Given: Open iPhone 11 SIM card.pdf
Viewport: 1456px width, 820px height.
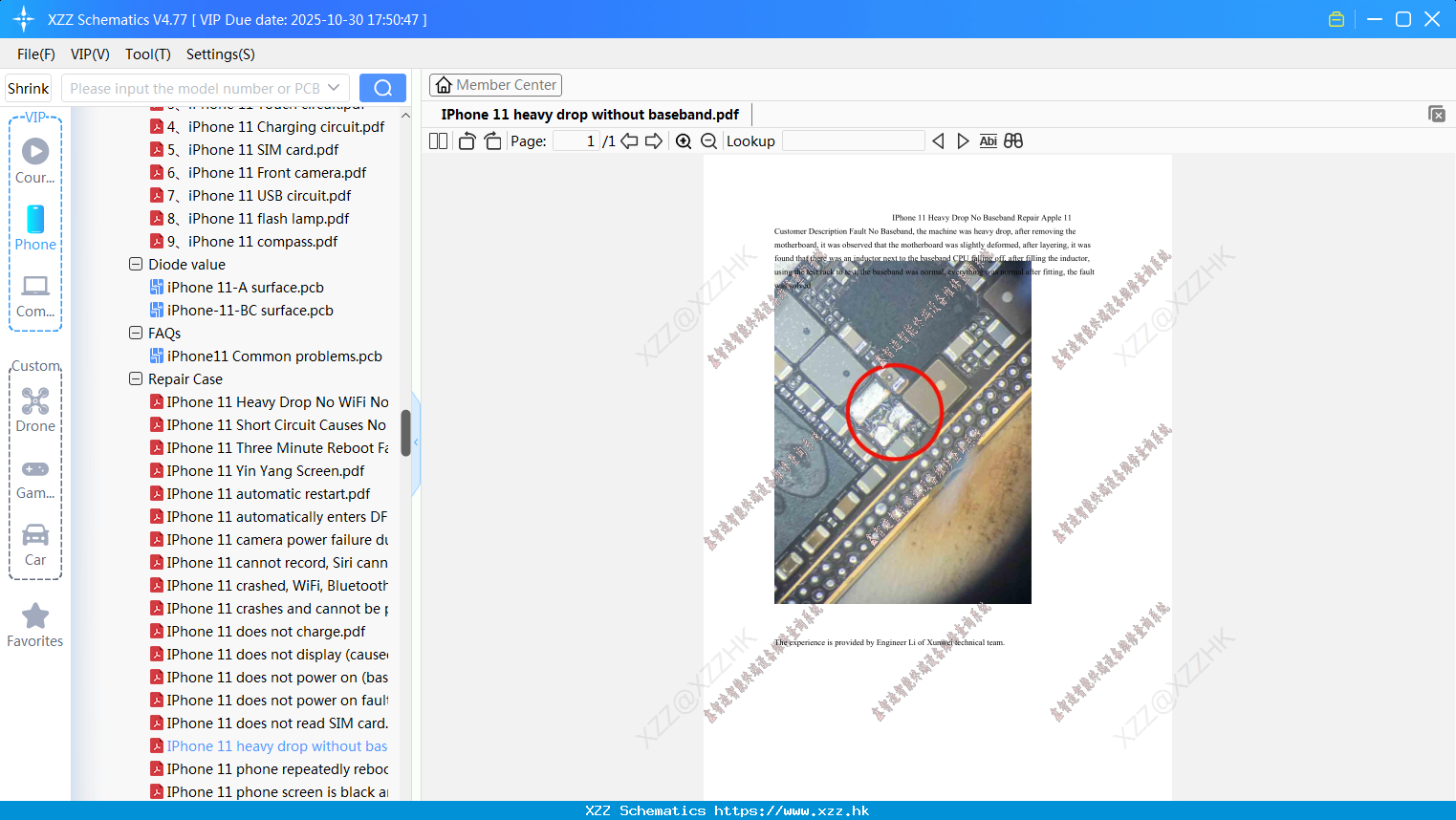Looking at the screenshot, I should click(245, 149).
